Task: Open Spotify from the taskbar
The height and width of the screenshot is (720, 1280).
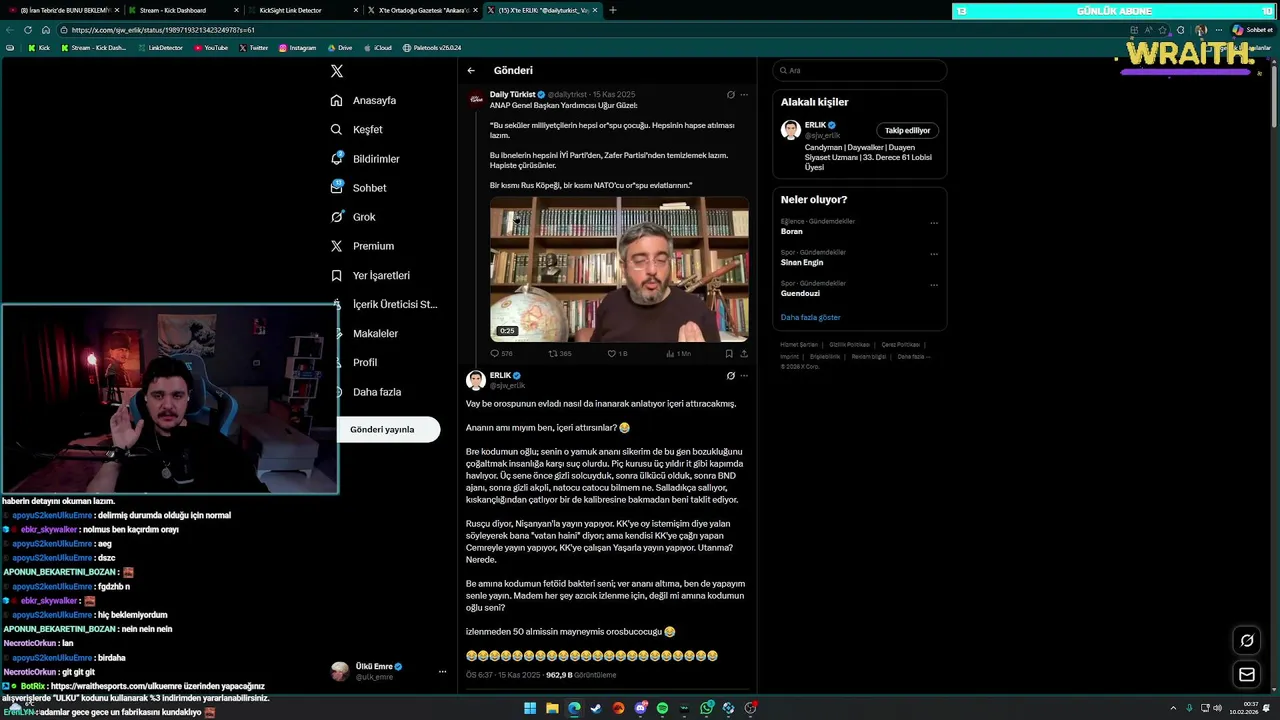Action: click(x=662, y=708)
